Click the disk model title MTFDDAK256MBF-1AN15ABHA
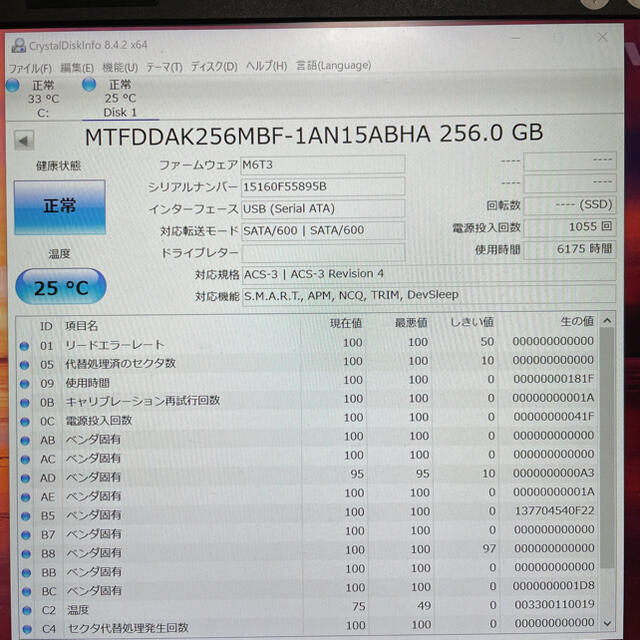The height and width of the screenshot is (640, 640). point(258,136)
